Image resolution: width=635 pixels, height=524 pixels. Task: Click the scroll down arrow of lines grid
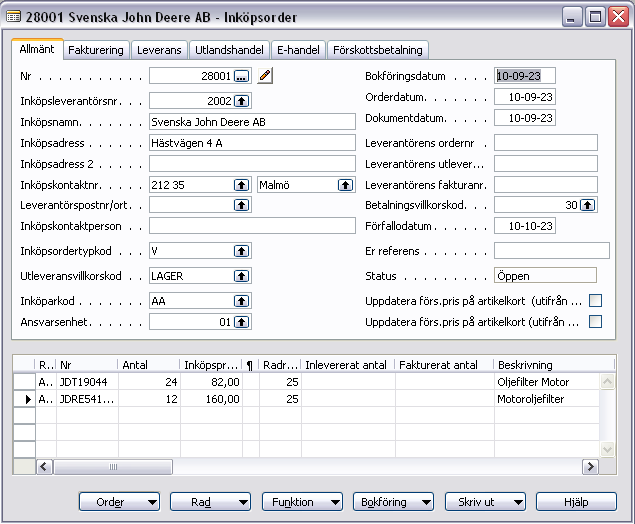point(607,449)
